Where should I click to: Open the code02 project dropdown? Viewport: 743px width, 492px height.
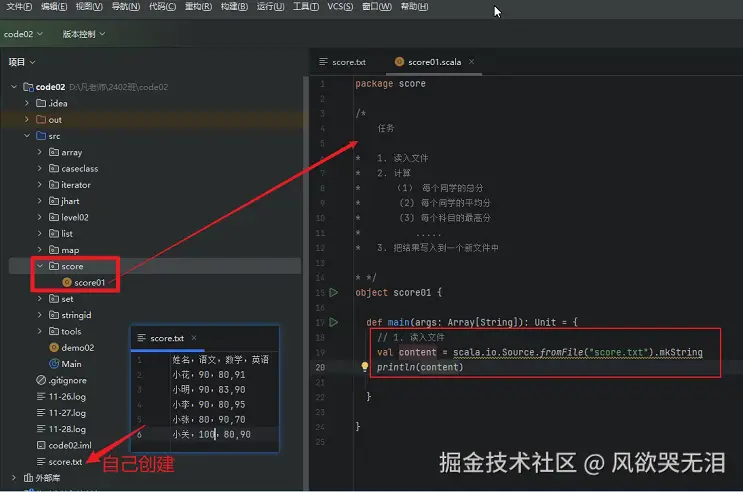click(23, 34)
